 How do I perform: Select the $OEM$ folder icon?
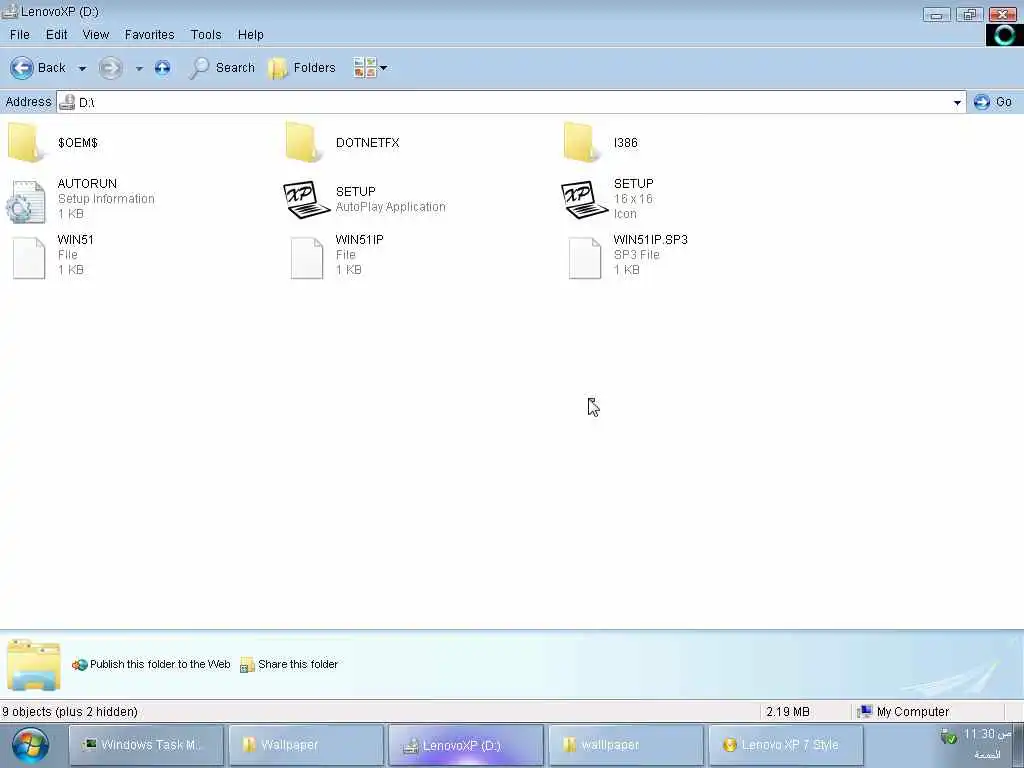(x=26, y=142)
